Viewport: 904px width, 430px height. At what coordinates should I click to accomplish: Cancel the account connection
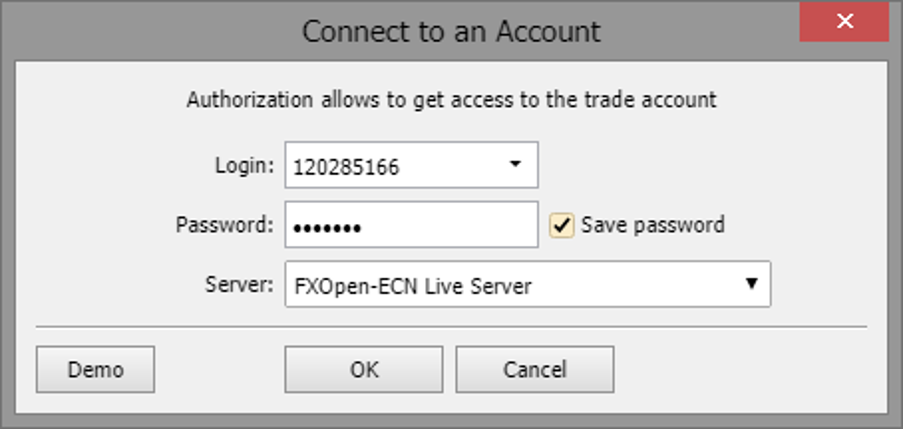[x=535, y=369]
